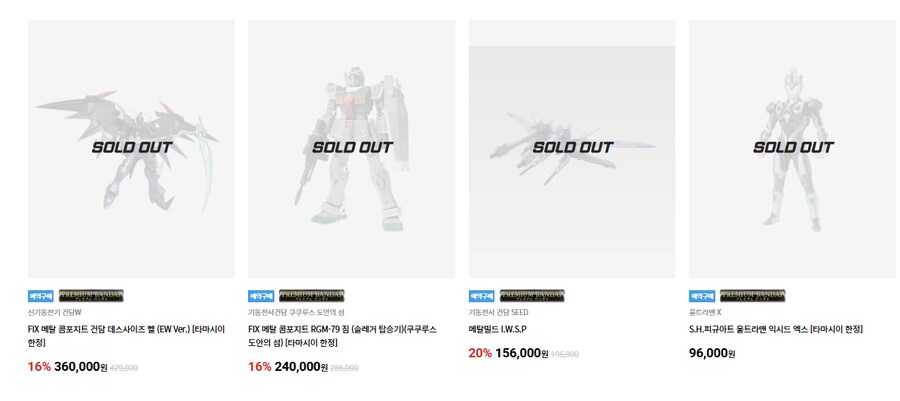Click the blue 예약구매 badge under RGM-79 GM
This screenshot has width=900, height=401.
click(x=261, y=296)
